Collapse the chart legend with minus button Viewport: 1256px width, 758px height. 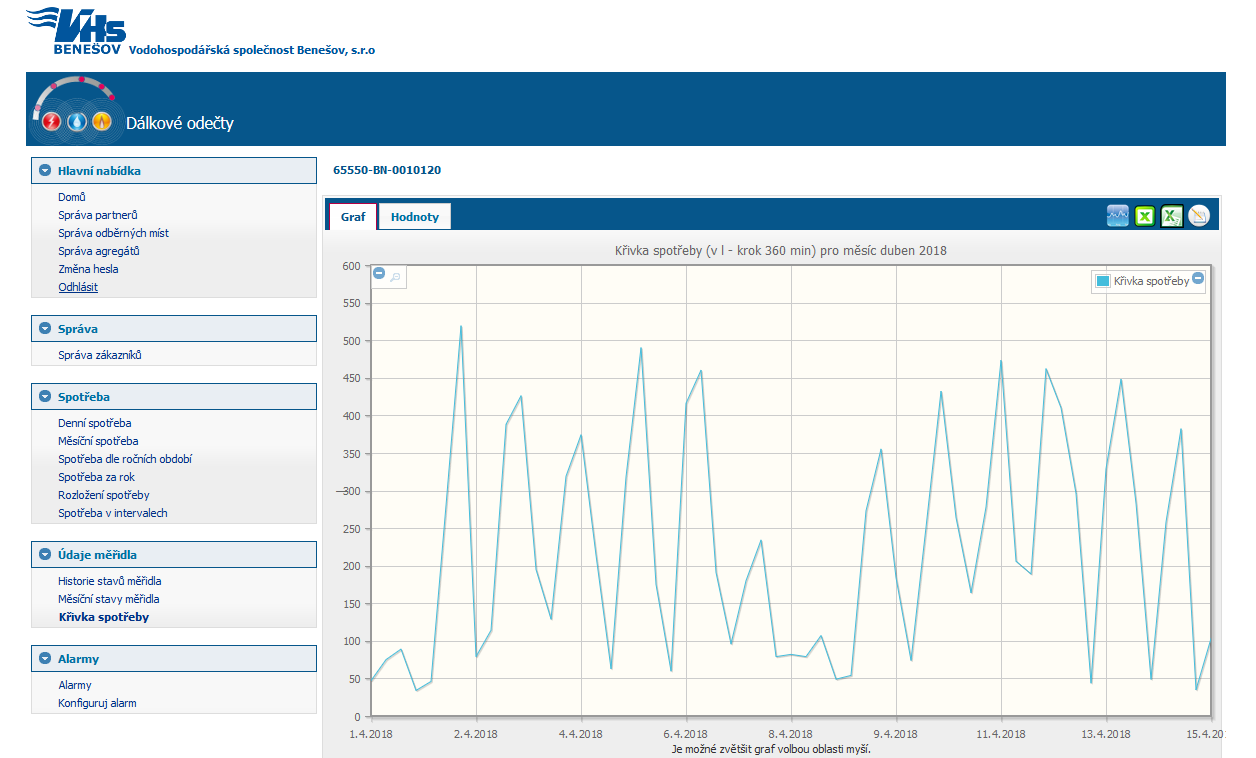(1198, 278)
